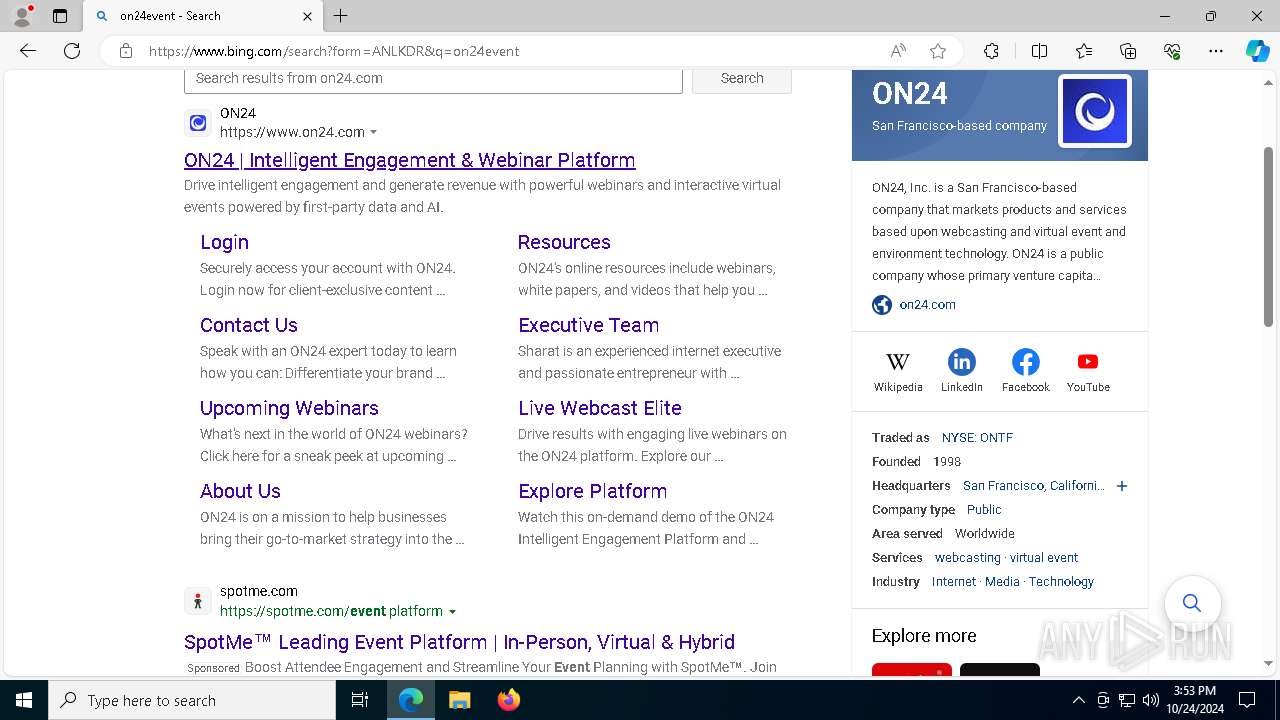1280x720 pixels.
Task: Open the Login sitelink
Action: pos(224,242)
